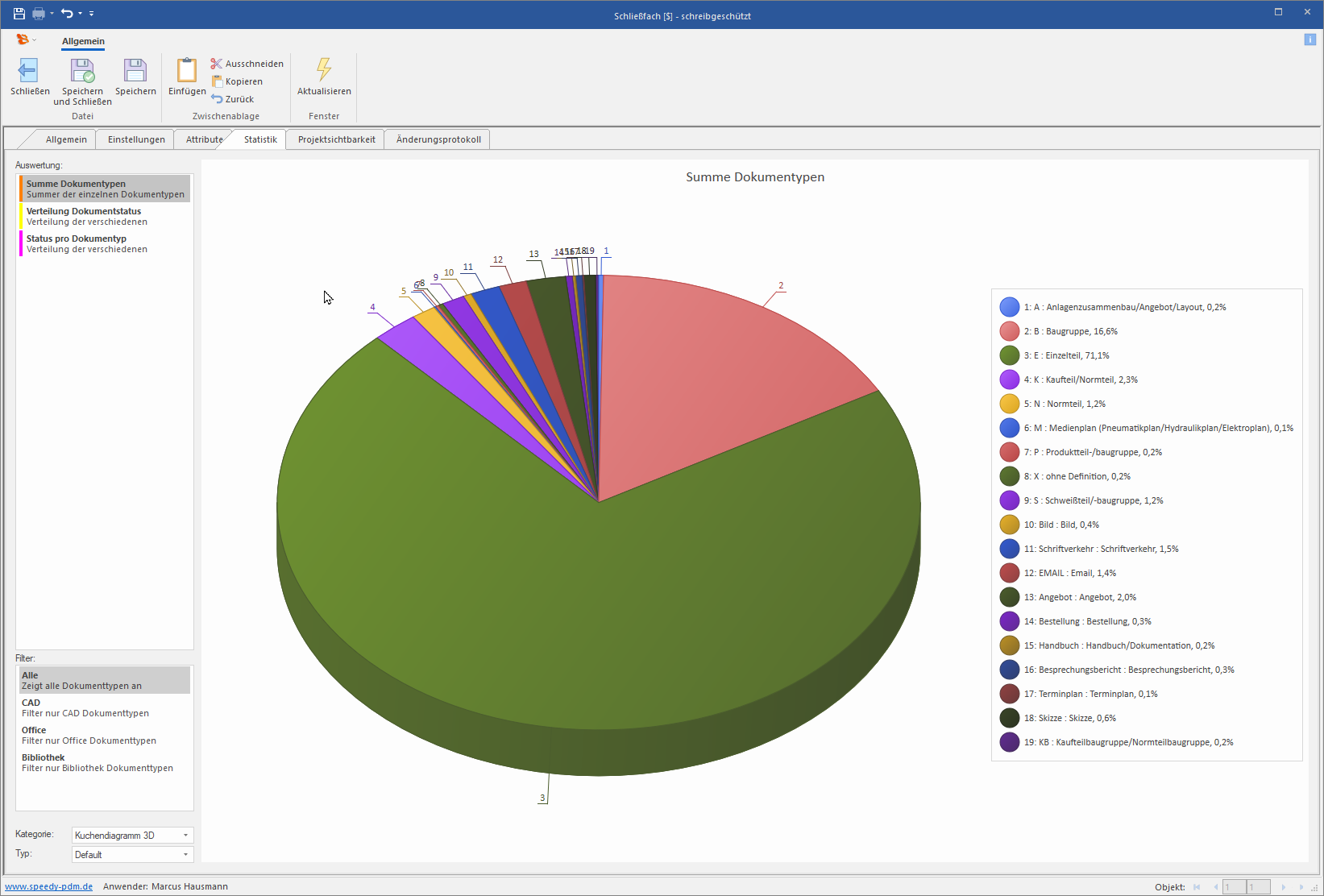Screen dimensions: 1324x896
Task: Open the Änderungsprotokoll tab
Action: pos(438,139)
